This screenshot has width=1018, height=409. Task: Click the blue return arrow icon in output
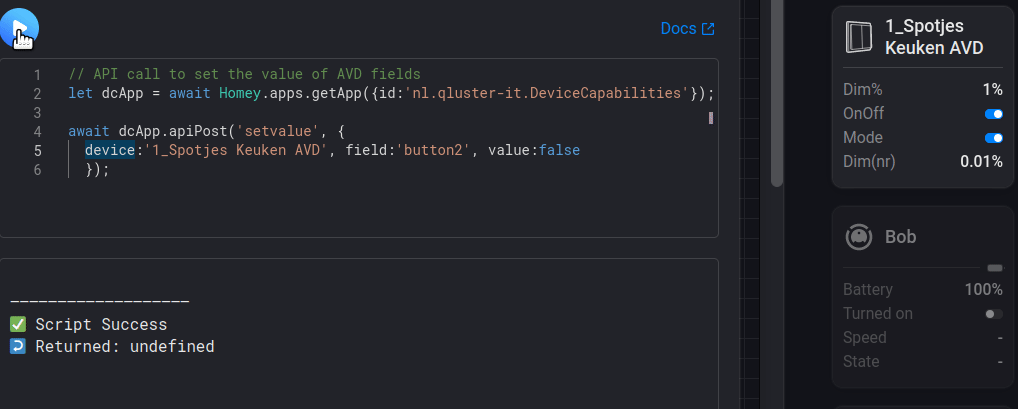(x=18, y=347)
